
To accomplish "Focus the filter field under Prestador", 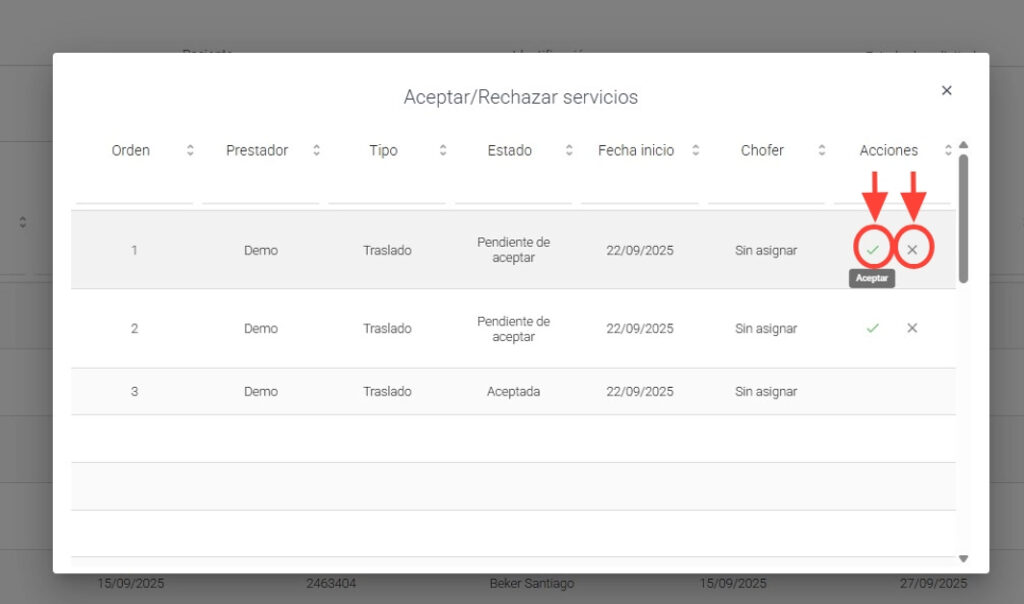I will [x=260, y=190].
